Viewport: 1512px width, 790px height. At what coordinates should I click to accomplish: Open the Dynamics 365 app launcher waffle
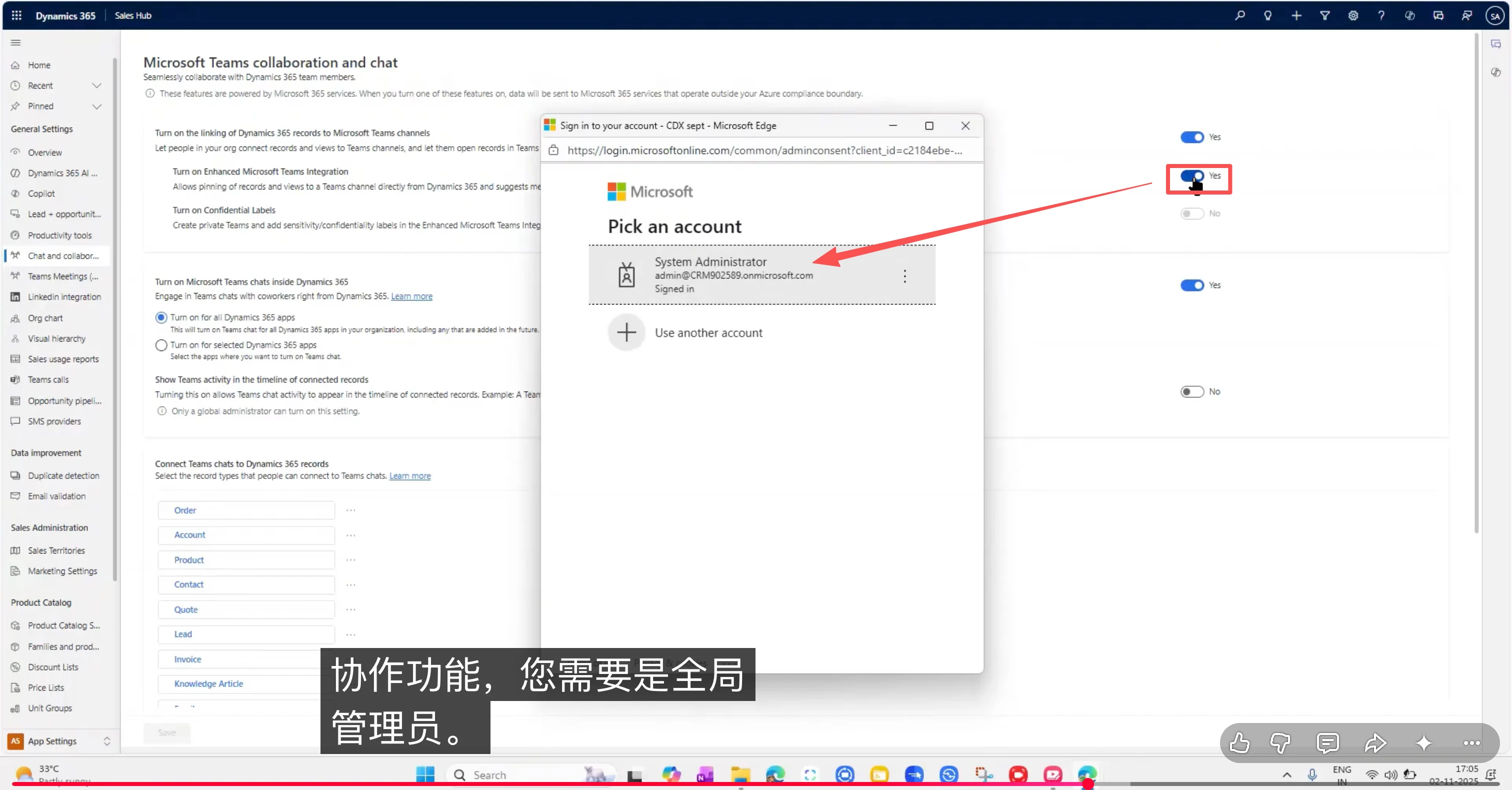[16, 15]
